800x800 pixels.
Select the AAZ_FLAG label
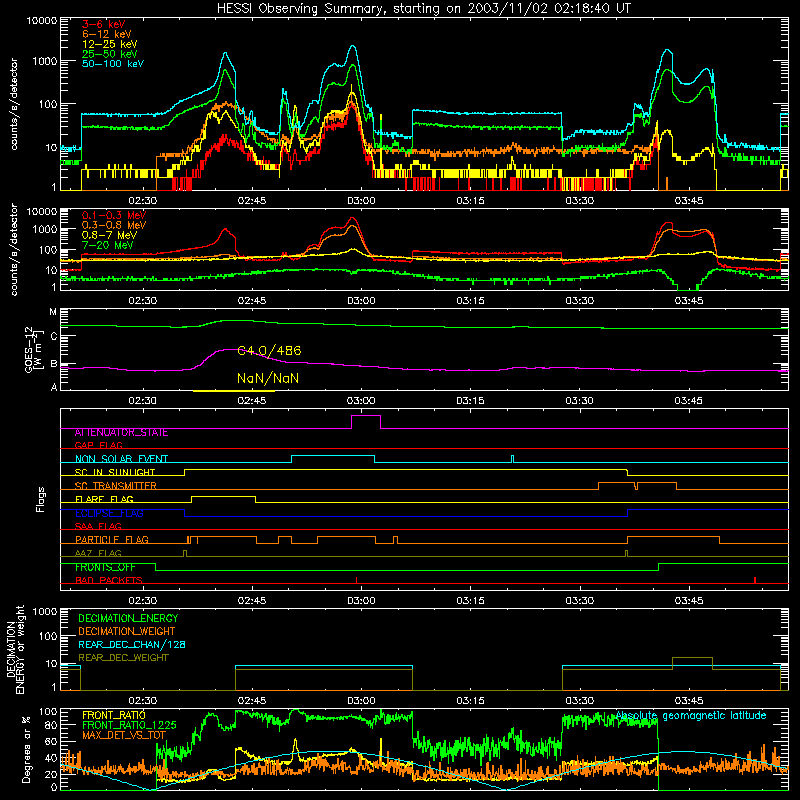(98, 553)
